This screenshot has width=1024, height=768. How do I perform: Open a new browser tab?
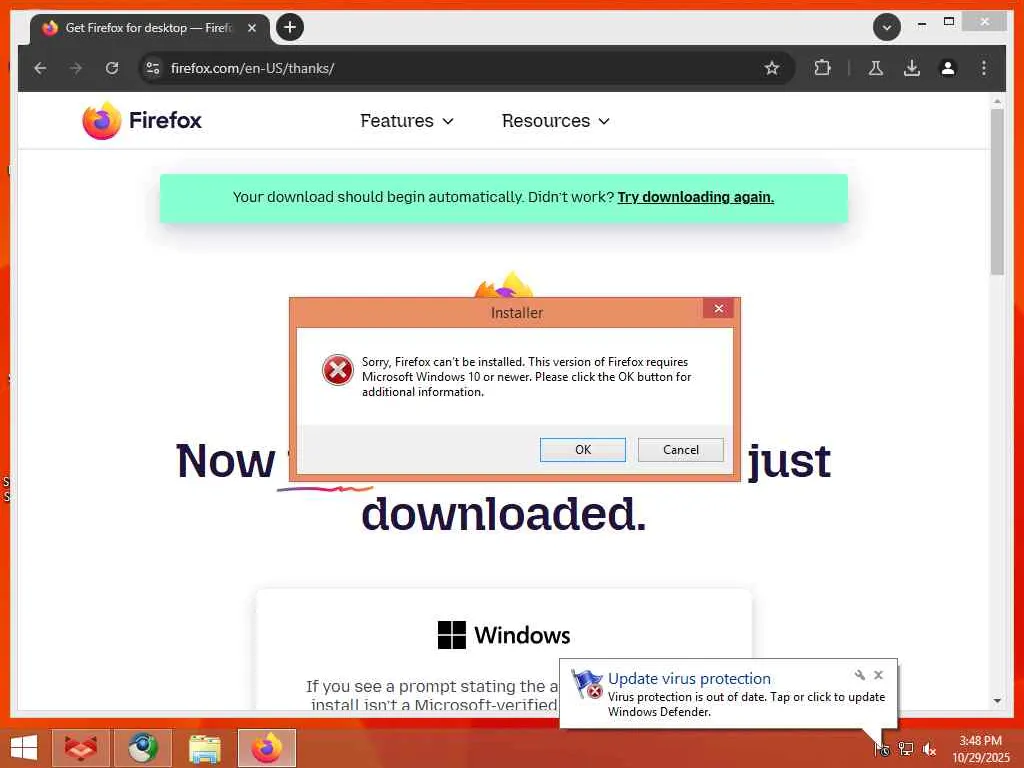(x=290, y=27)
